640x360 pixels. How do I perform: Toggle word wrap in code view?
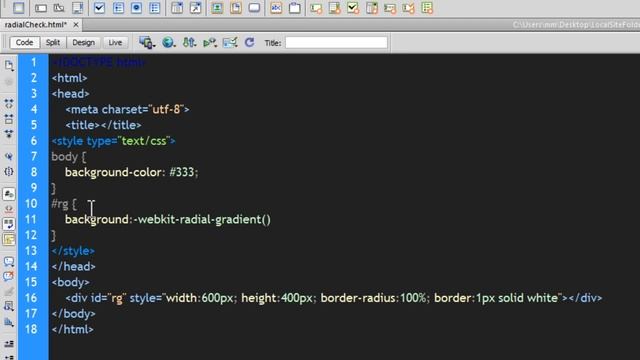click(9, 224)
